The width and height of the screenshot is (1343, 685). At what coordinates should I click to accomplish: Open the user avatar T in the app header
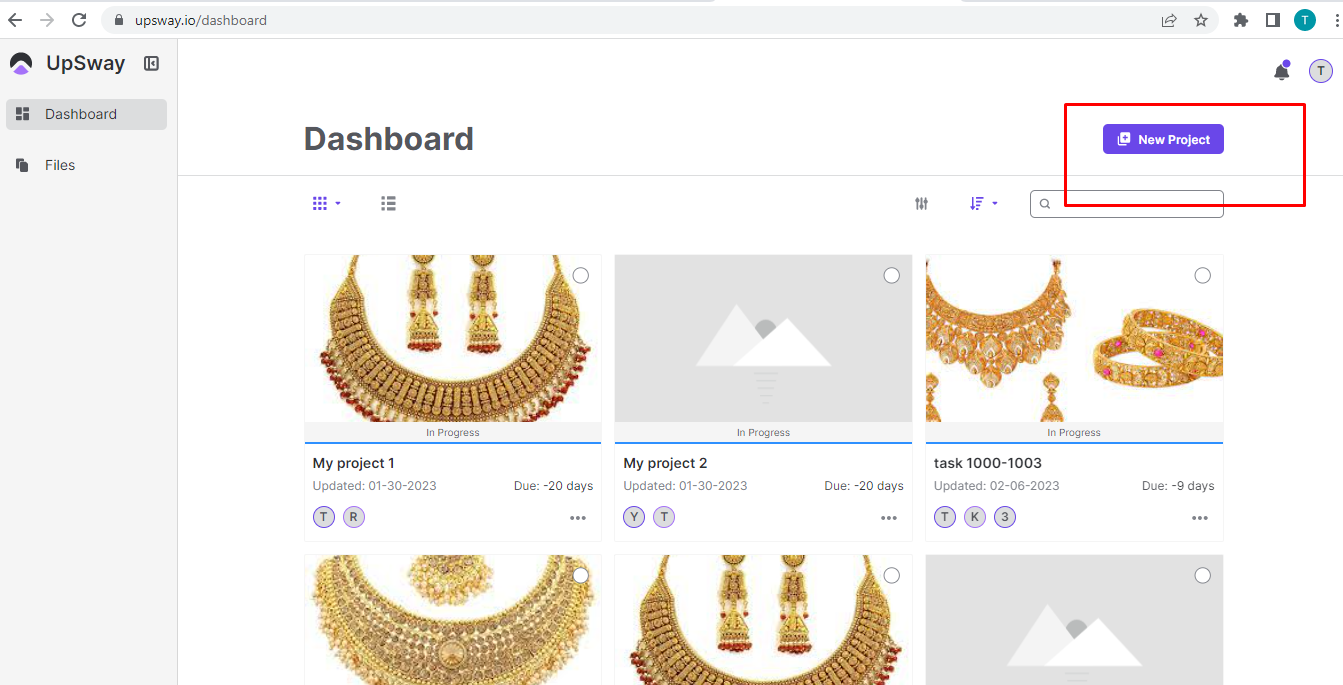pos(1320,71)
